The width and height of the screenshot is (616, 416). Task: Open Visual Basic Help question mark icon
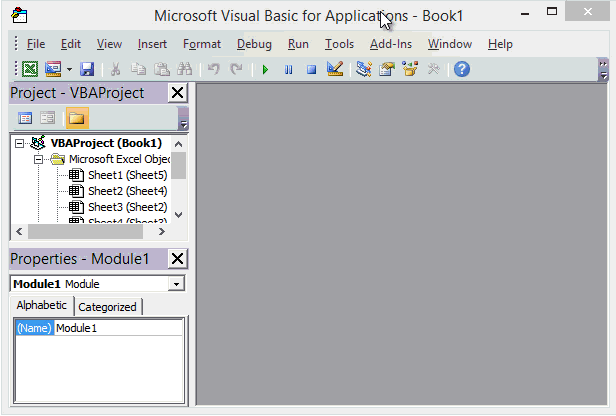[462, 70]
